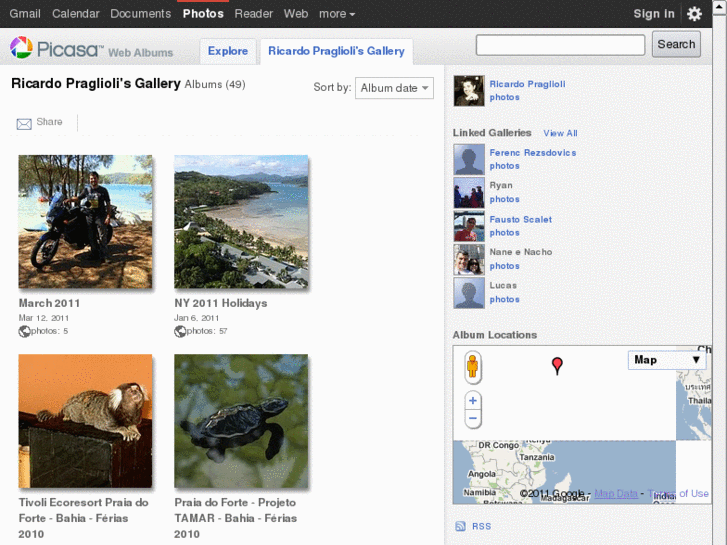This screenshot has height=545, width=727.
Task: Click the Share envelope icon
Action: click(x=24, y=124)
